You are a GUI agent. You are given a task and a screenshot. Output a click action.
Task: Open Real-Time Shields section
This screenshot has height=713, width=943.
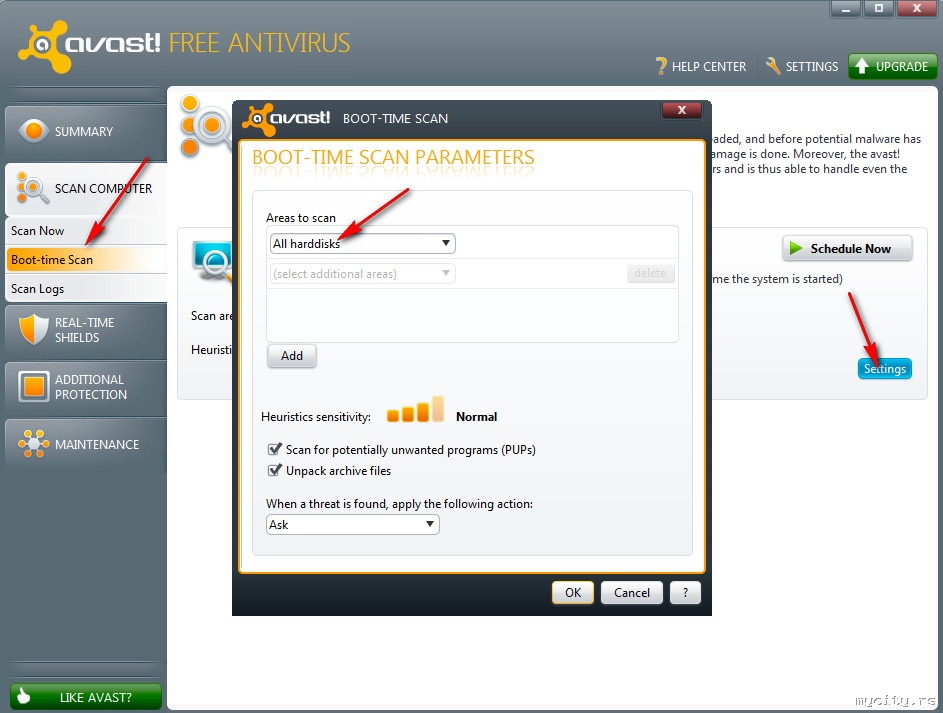(85, 330)
